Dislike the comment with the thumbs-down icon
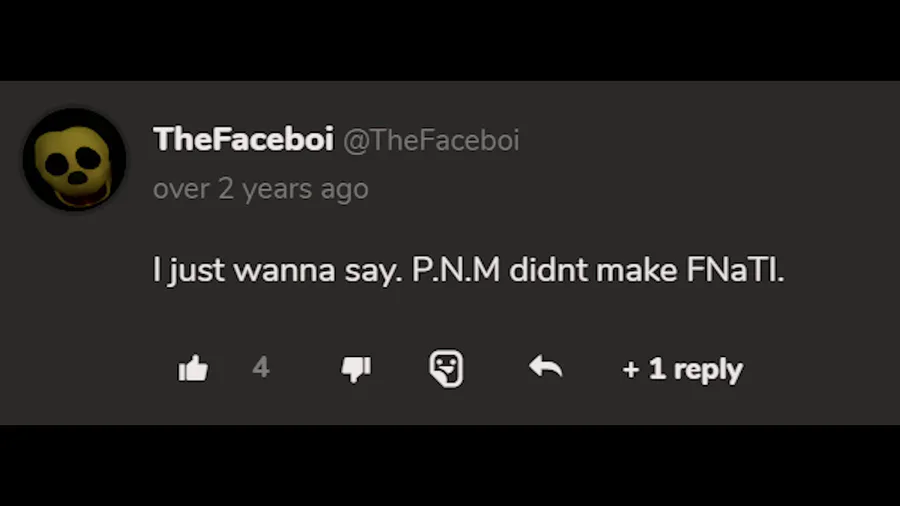 356,369
